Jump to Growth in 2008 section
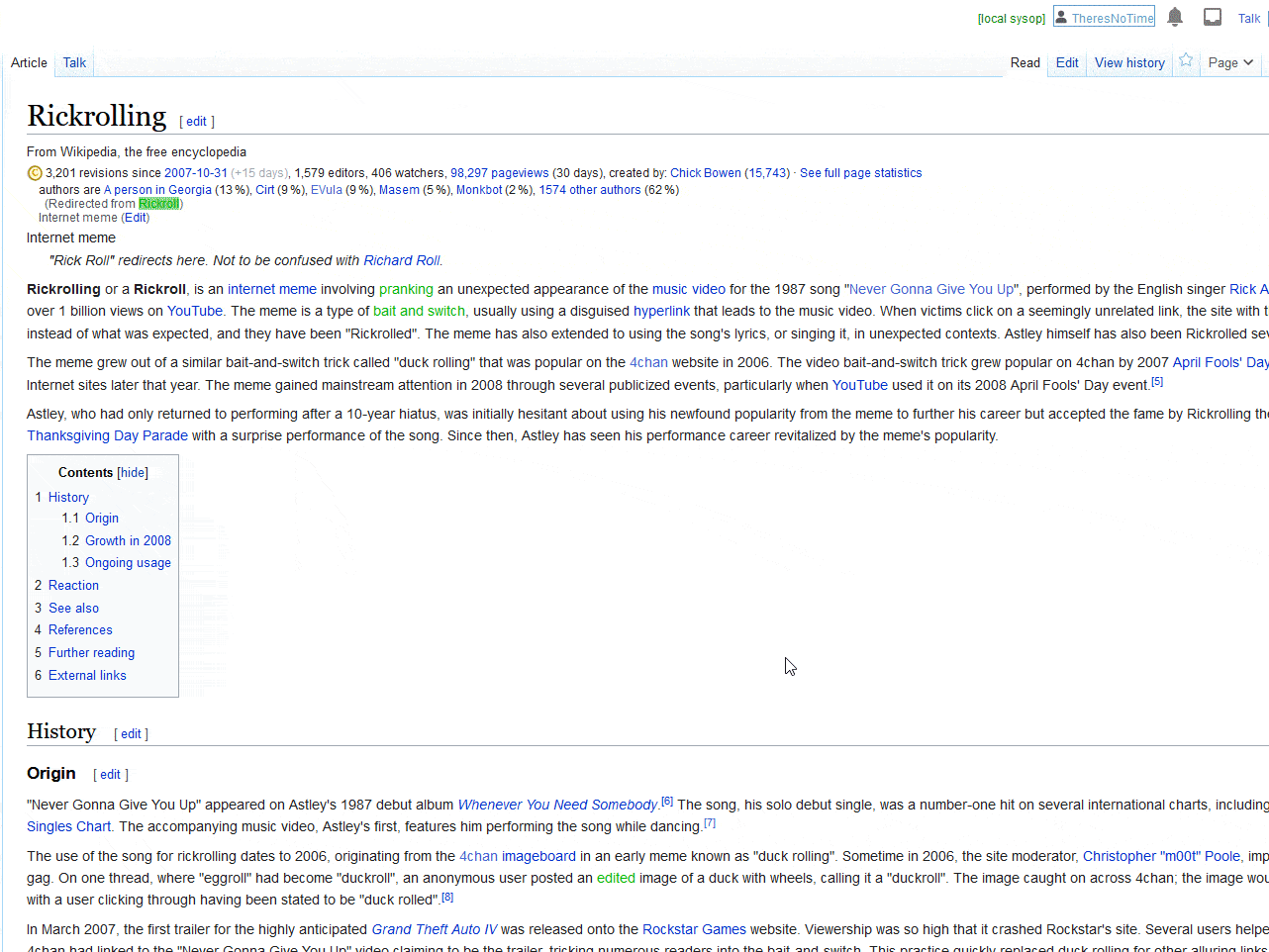The height and width of the screenshot is (952, 1269). [128, 540]
